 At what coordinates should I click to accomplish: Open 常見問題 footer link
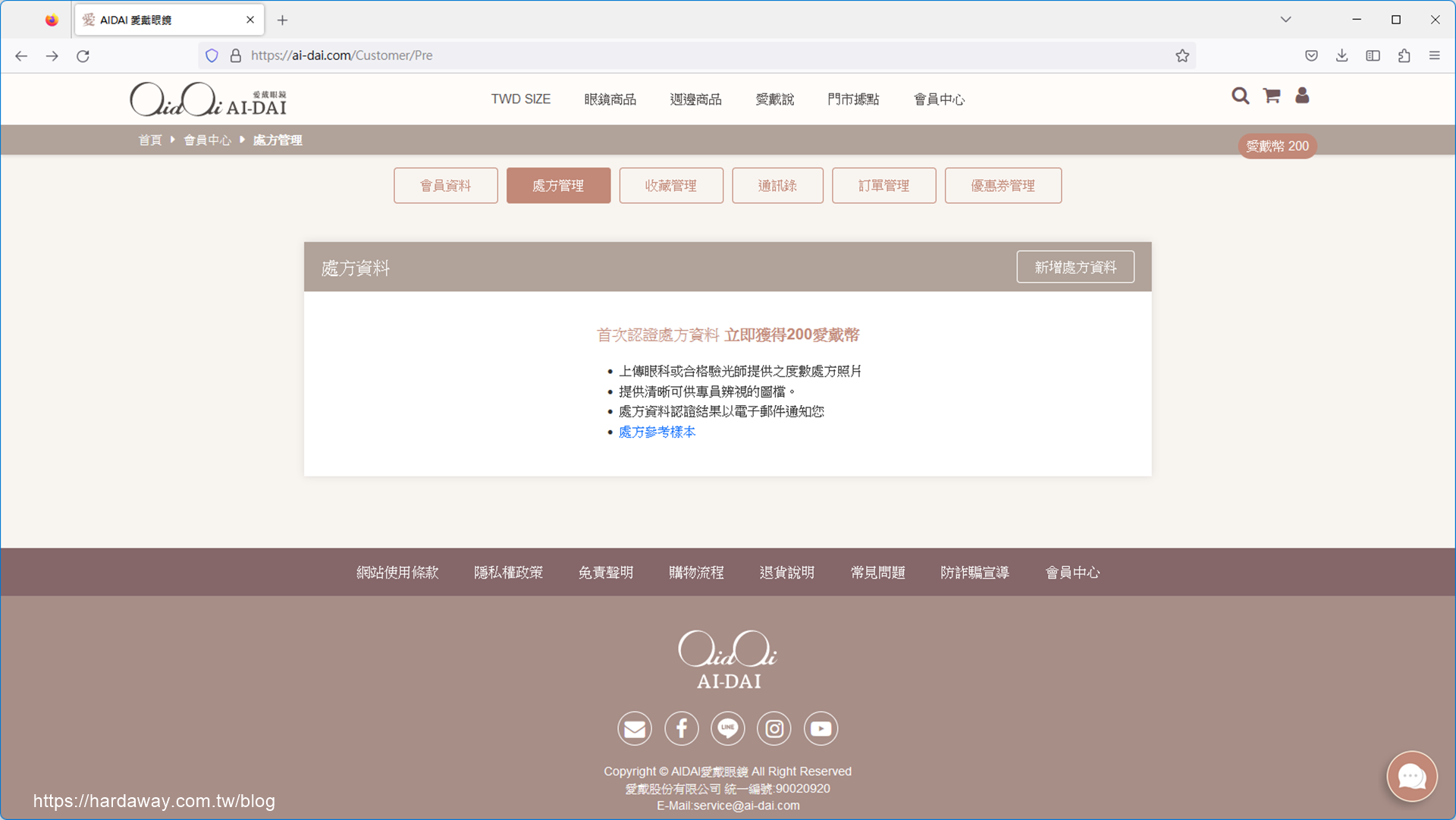[x=878, y=573]
